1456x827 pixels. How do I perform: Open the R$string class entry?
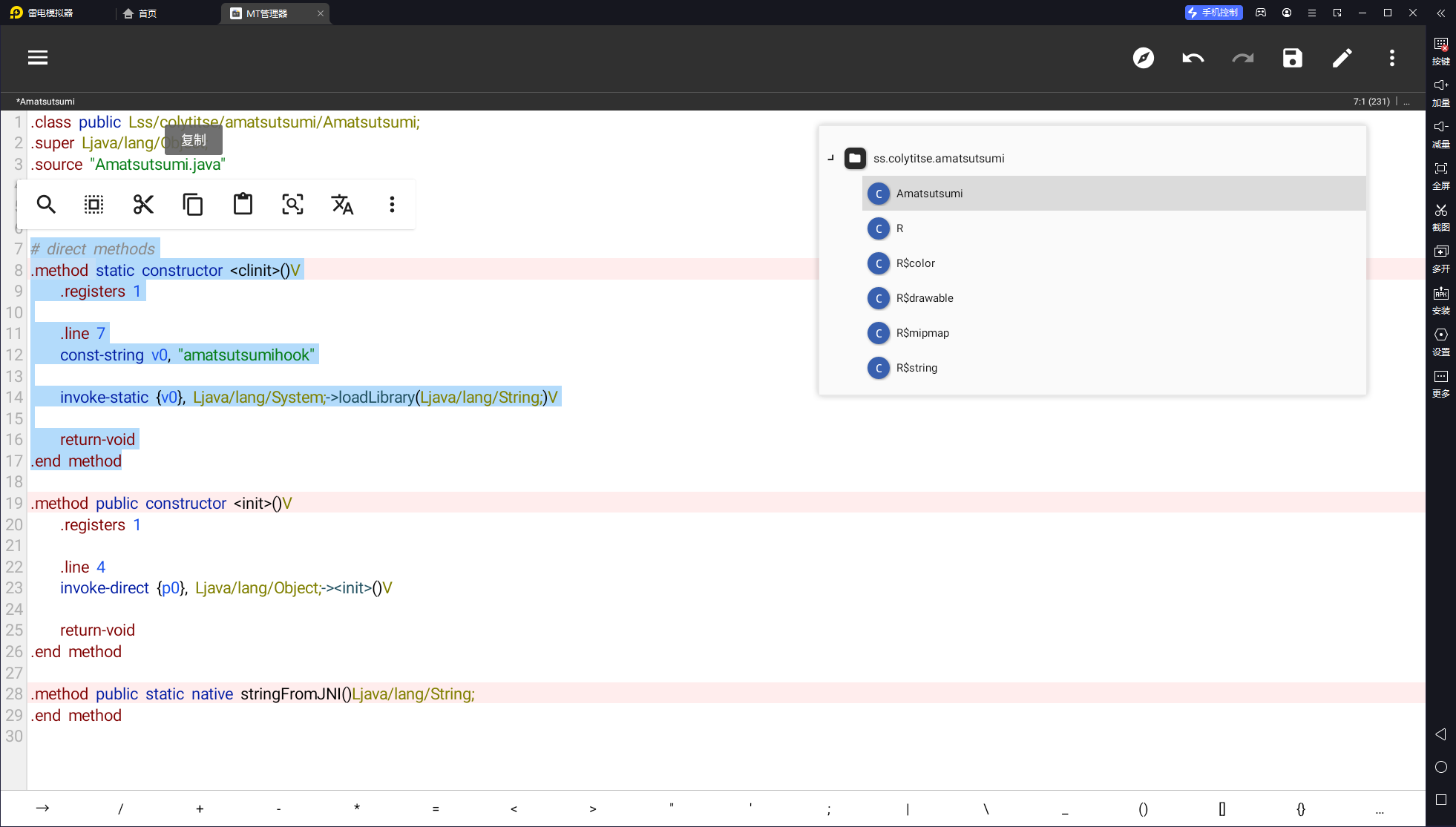coord(916,368)
